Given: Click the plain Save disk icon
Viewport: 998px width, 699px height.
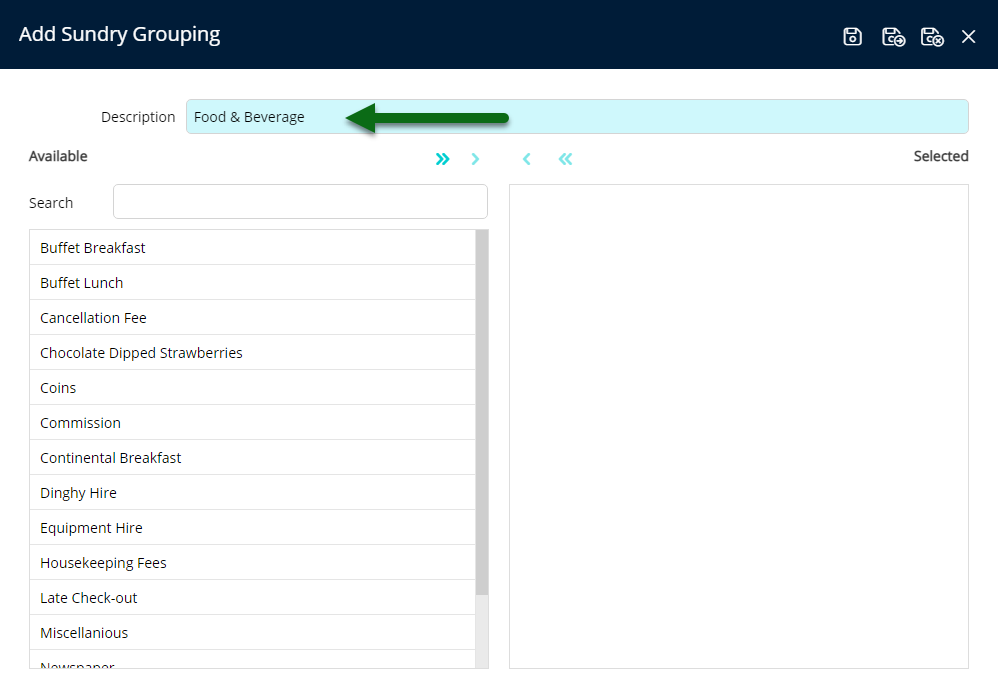Looking at the screenshot, I should tap(852, 37).
